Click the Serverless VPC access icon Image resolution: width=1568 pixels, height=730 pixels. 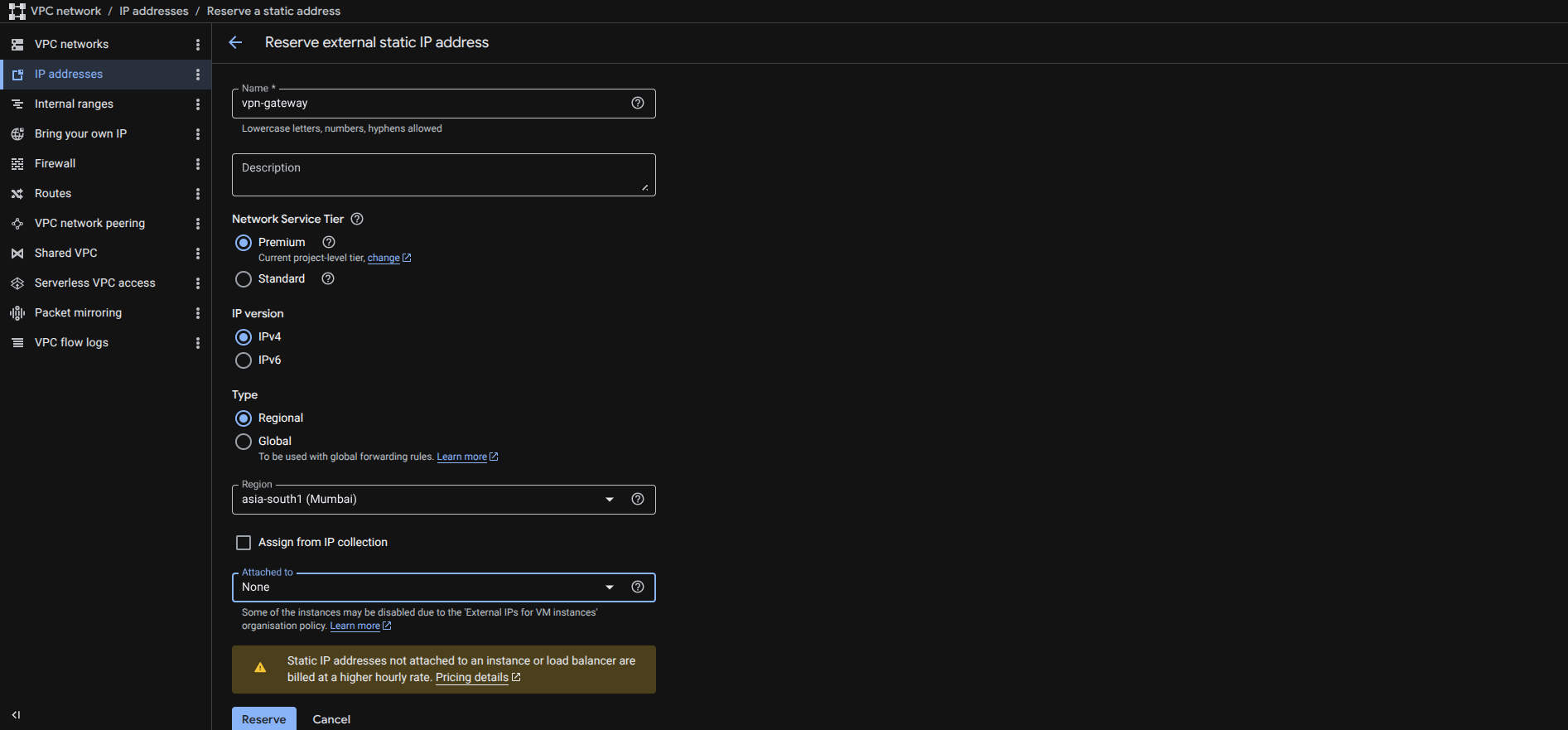17,283
